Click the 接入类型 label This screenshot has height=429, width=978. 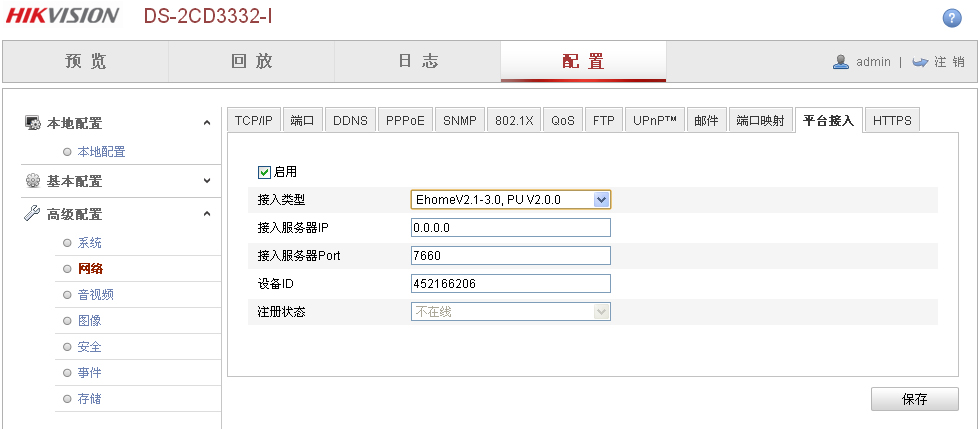tap(281, 200)
